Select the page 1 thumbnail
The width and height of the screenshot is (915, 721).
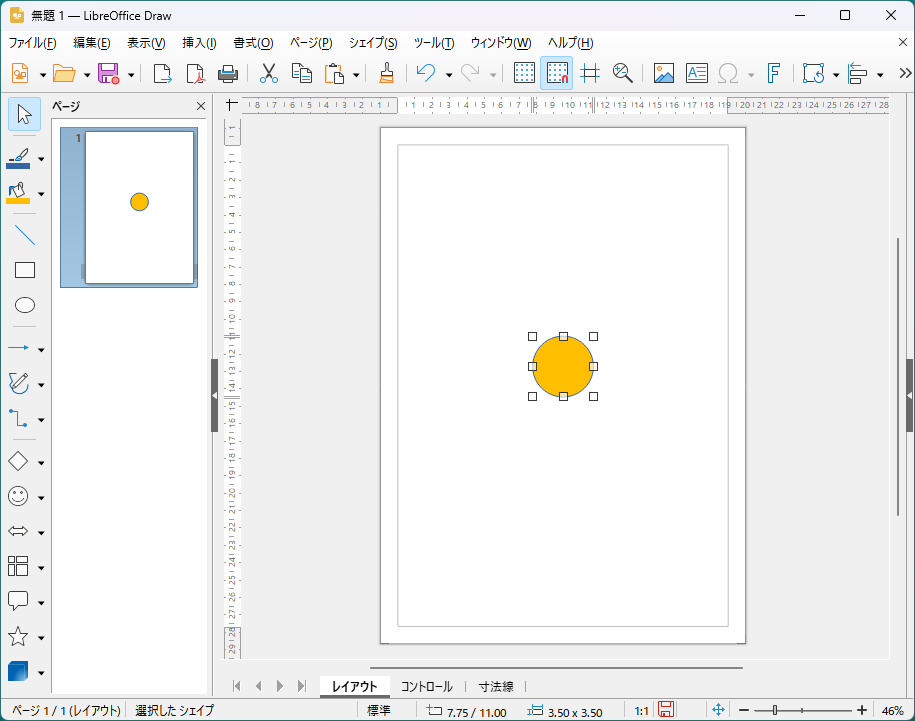click(138, 207)
